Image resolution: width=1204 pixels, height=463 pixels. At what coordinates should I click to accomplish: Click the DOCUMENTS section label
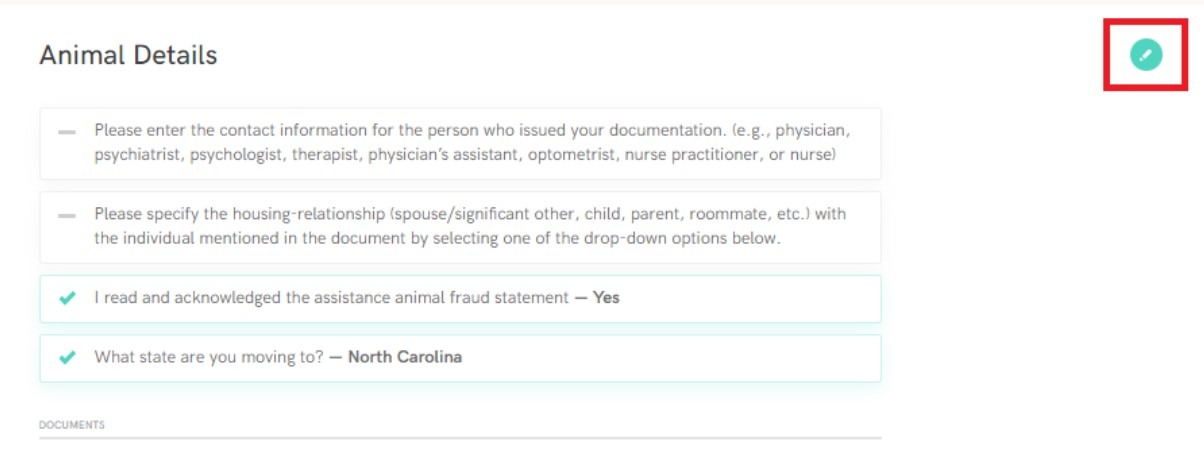(72, 425)
